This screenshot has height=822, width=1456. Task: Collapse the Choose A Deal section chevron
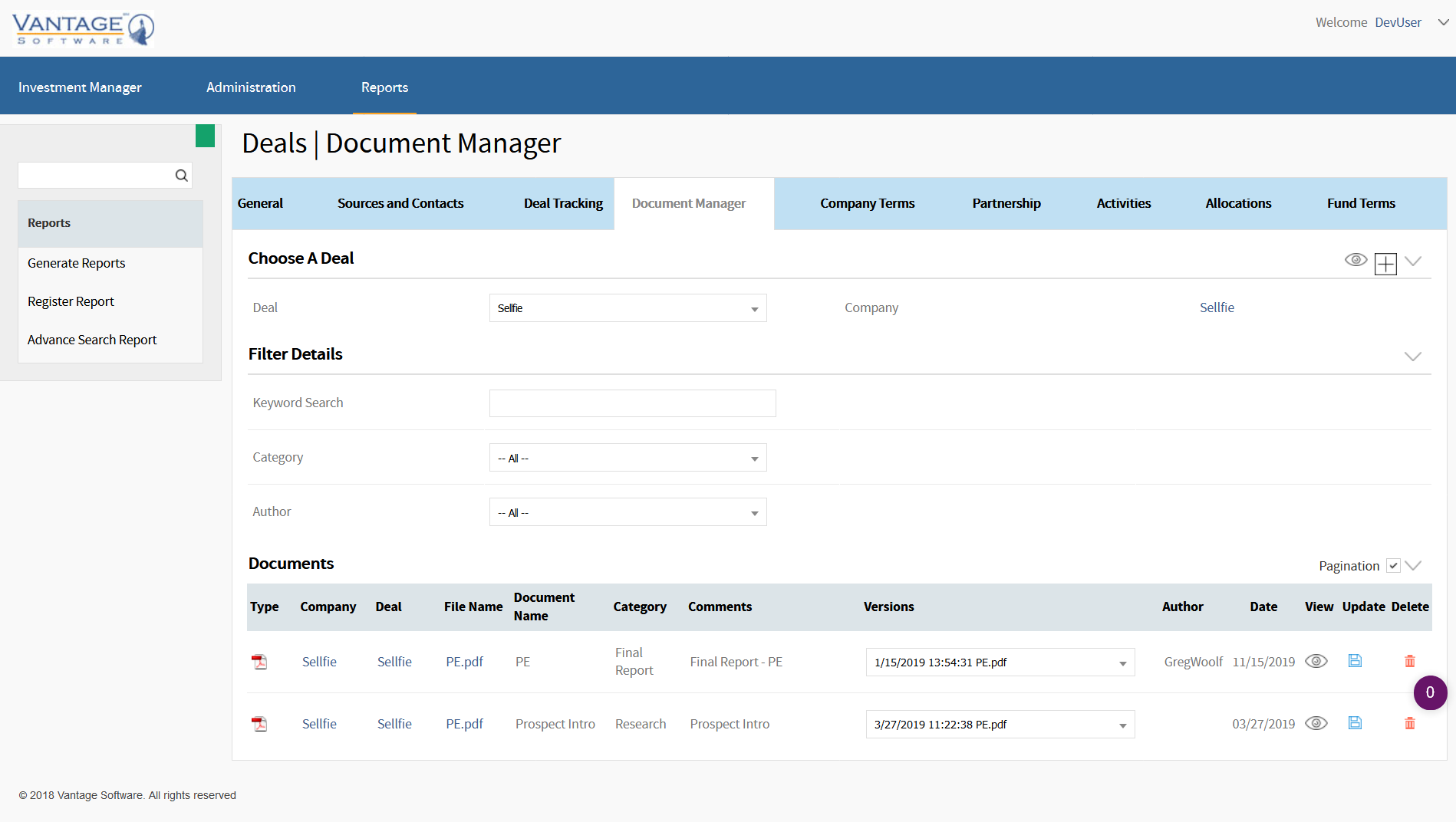coord(1413,261)
